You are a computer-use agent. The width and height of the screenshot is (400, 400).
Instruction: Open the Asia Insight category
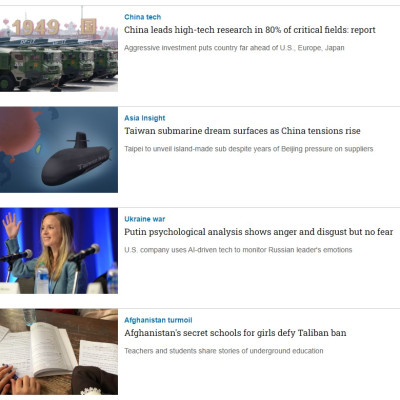[x=145, y=118]
